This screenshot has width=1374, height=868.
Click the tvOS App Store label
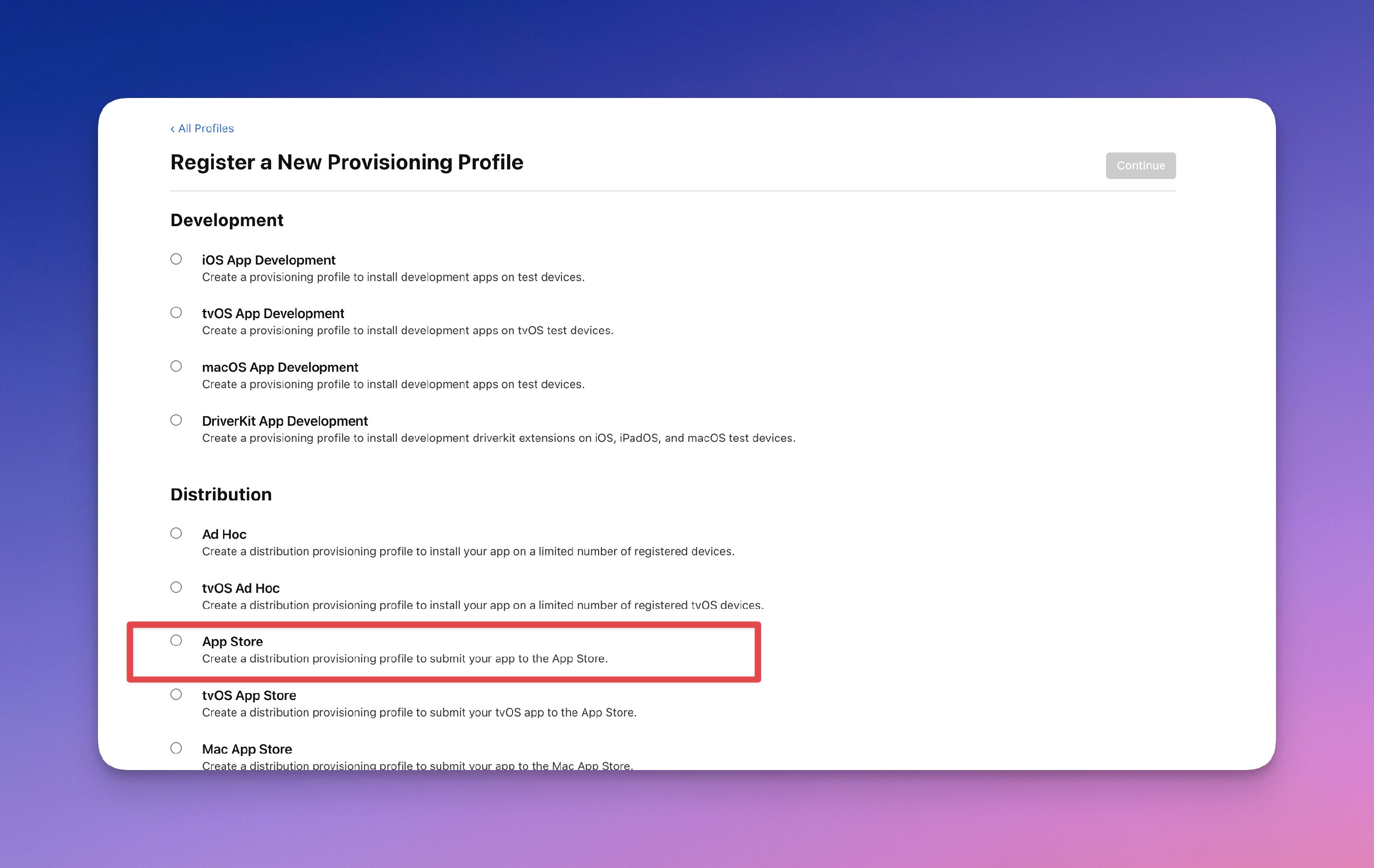249,695
